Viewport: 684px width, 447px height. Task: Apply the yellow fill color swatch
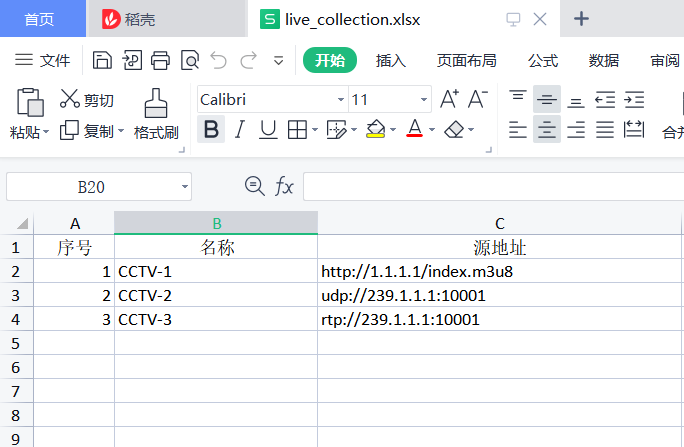375,129
